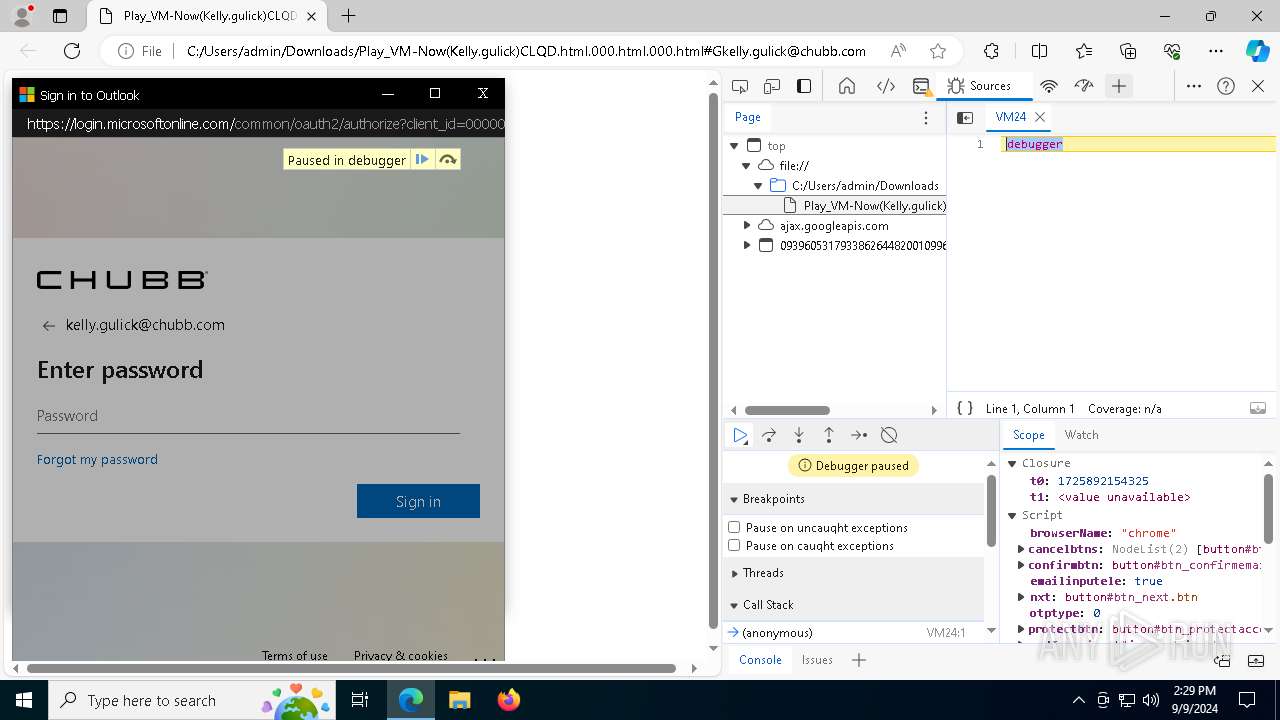Enable Pause on caught exceptions

(x=734, y=546)
